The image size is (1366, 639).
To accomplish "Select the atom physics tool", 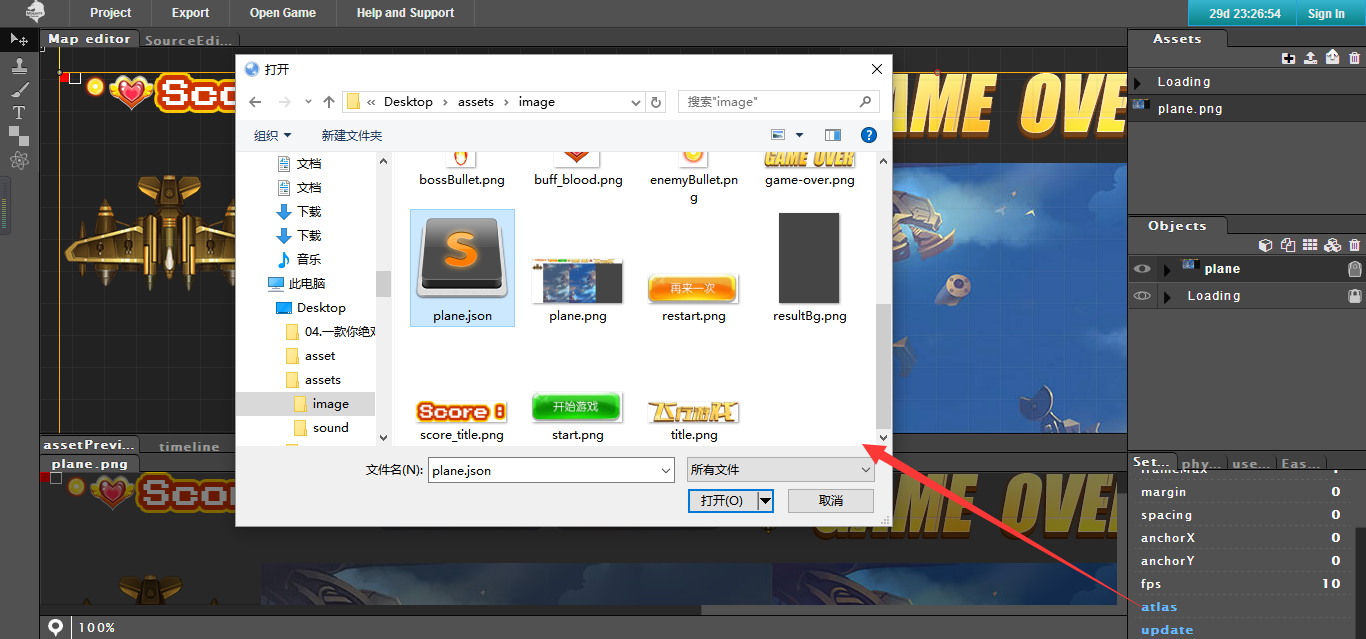I will [x=19, y=160].
